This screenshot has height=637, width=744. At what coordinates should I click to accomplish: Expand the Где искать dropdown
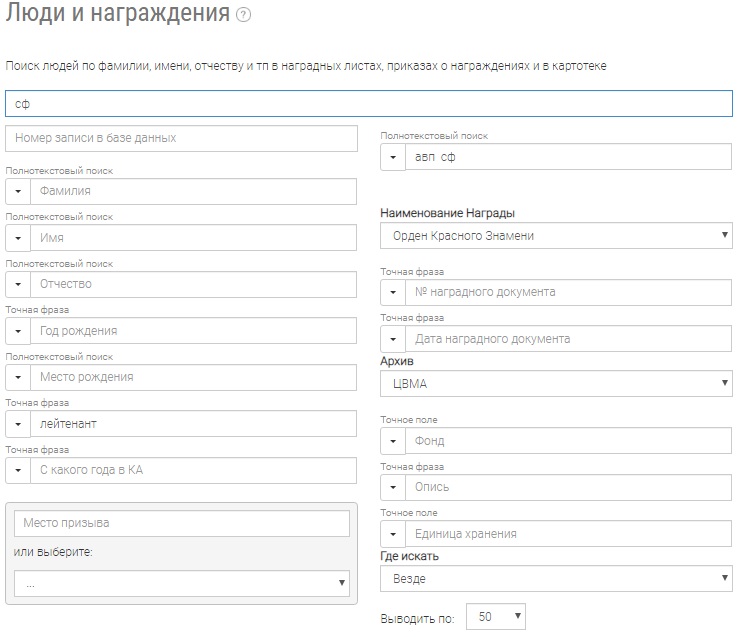(x=556, y=578)
